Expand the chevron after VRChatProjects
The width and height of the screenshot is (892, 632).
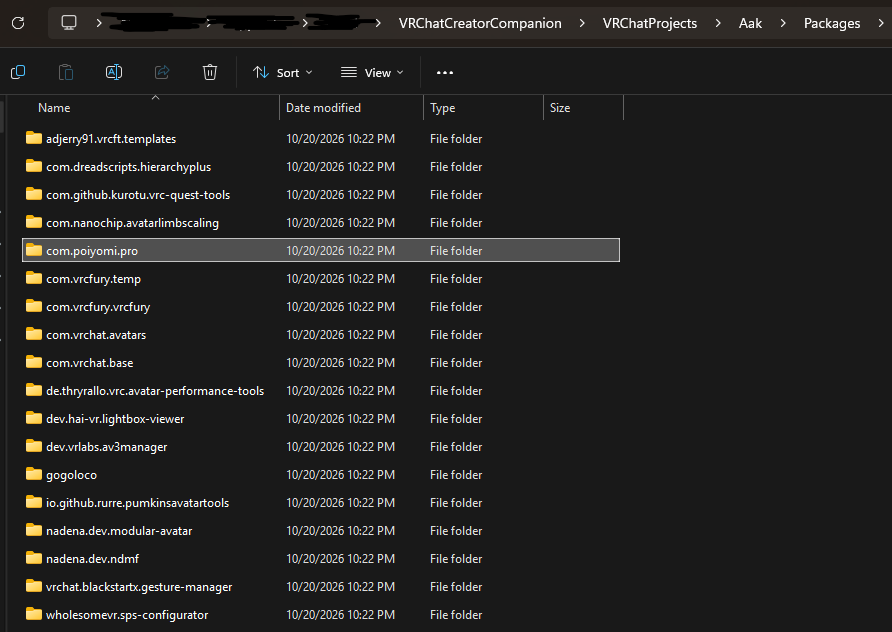pos(718,23)
